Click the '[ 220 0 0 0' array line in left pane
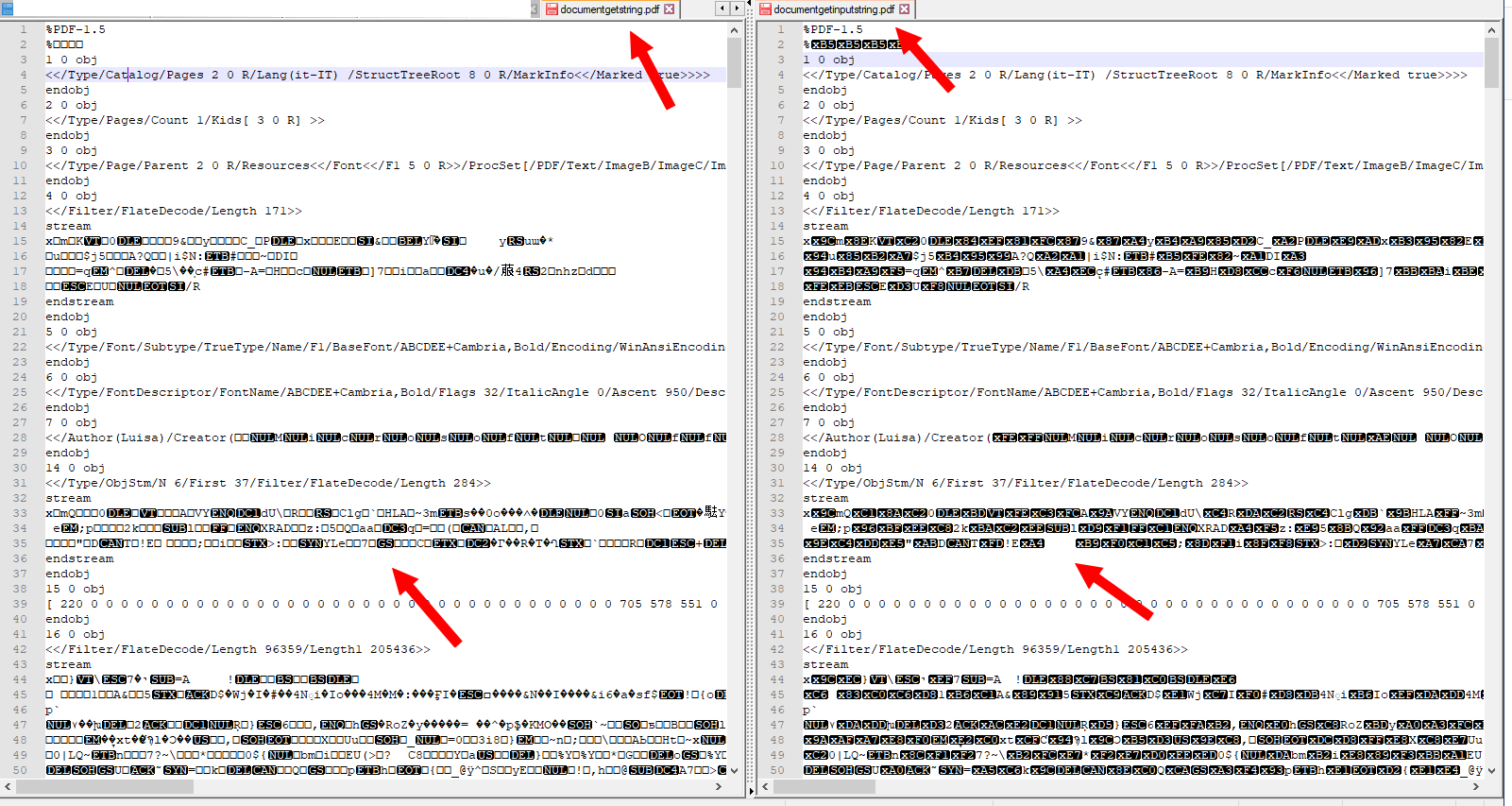Viewport: 1512px width, 806px height. [382, 604]
